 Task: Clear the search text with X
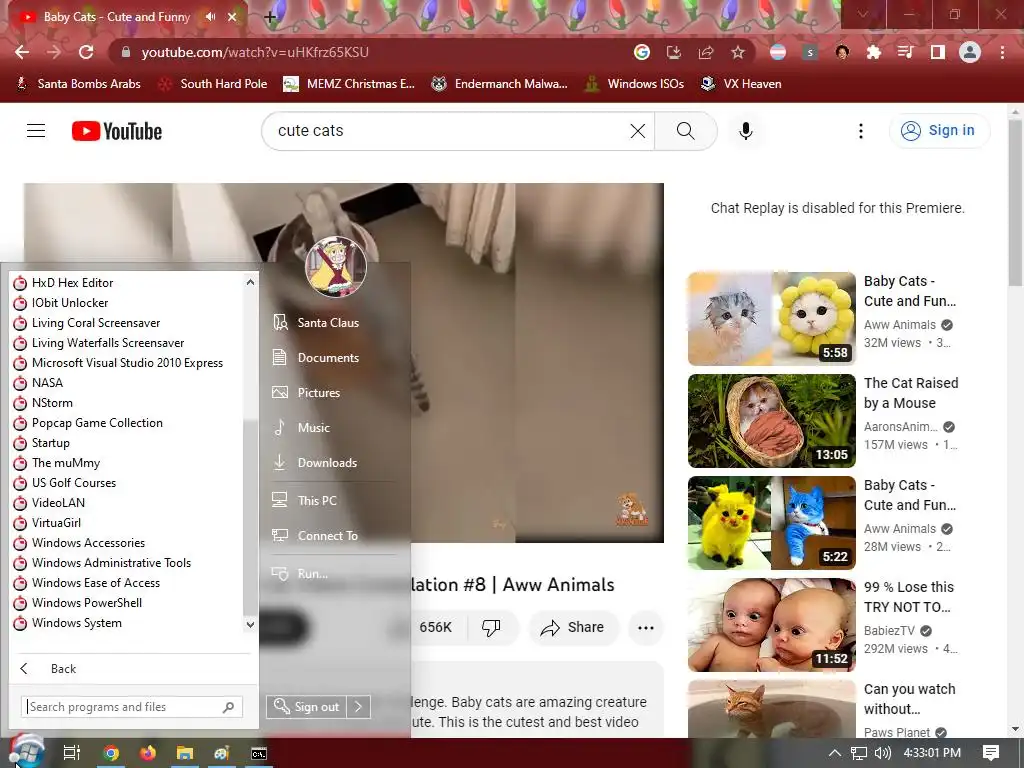pos(638,131)
